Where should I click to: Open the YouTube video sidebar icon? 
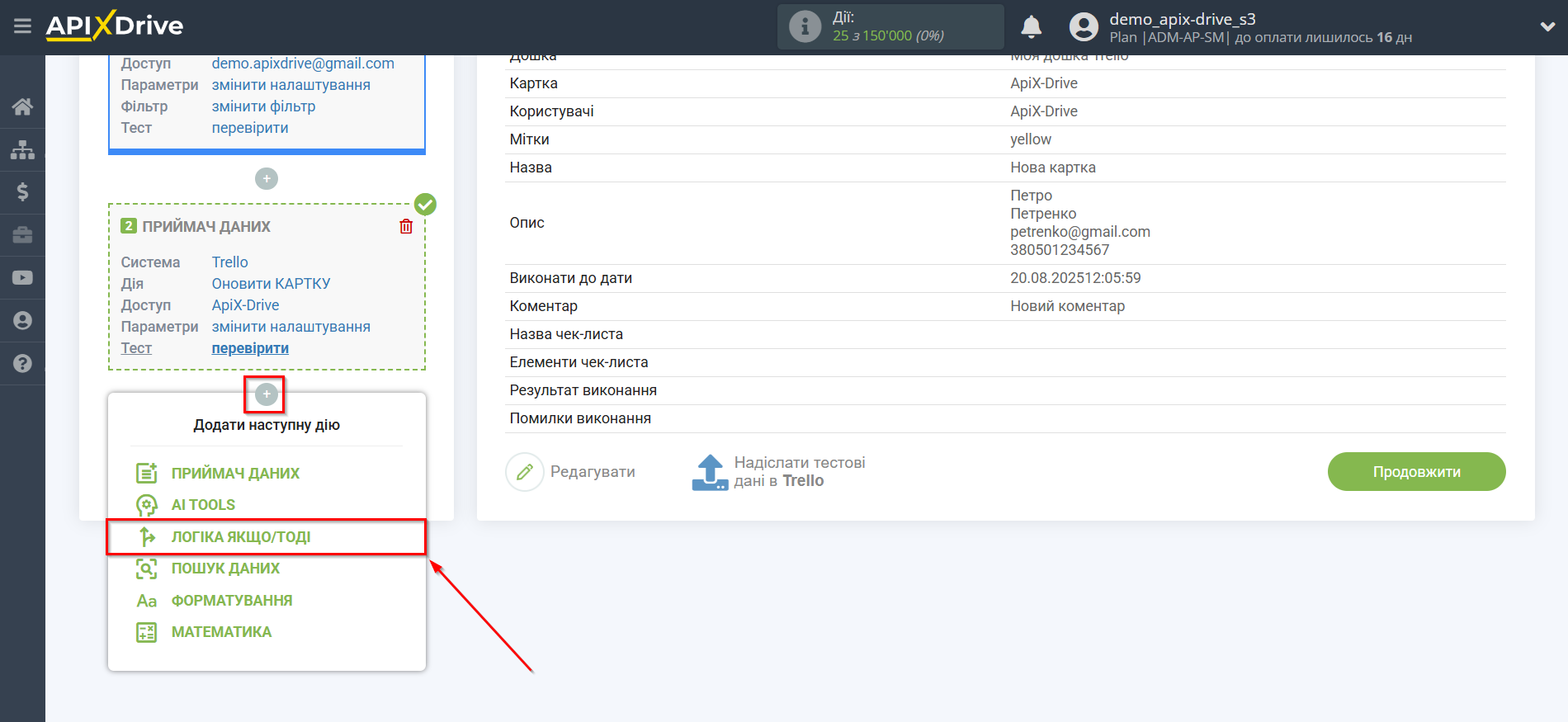(22, 278)
